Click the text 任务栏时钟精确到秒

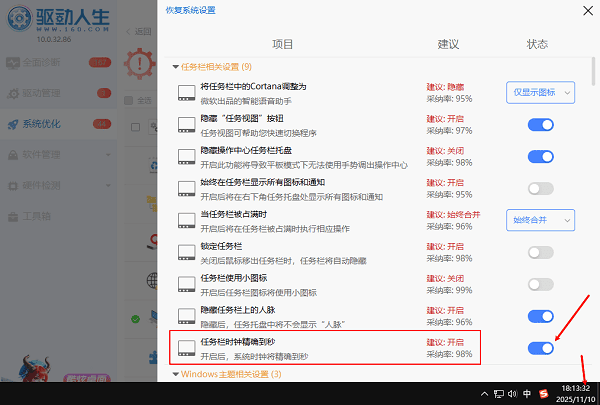[x=238, y=342]
